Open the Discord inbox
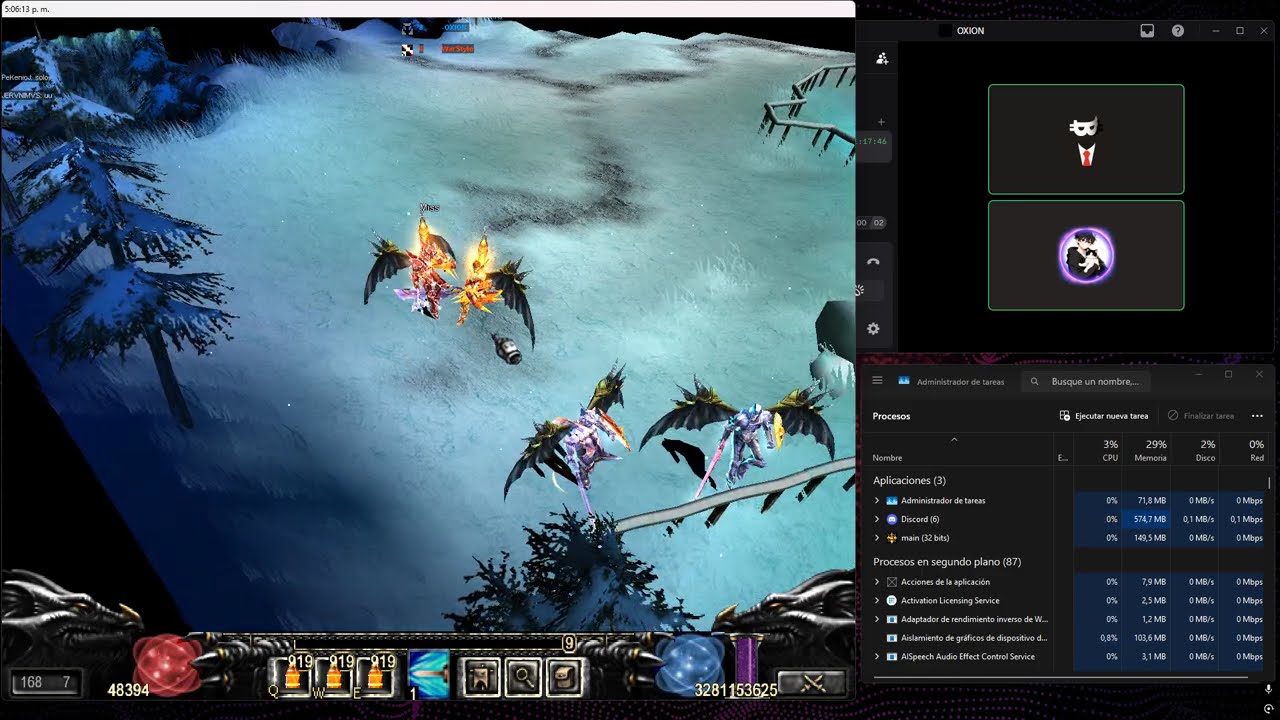 (x=1147, y=31)
